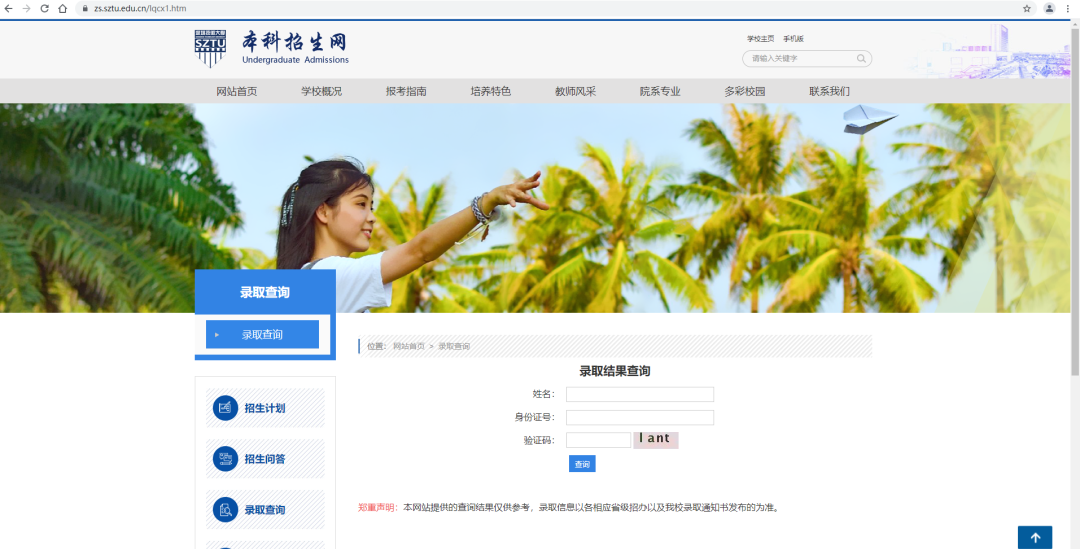Focus the 姓名 input field

click(x=640, y=394)
